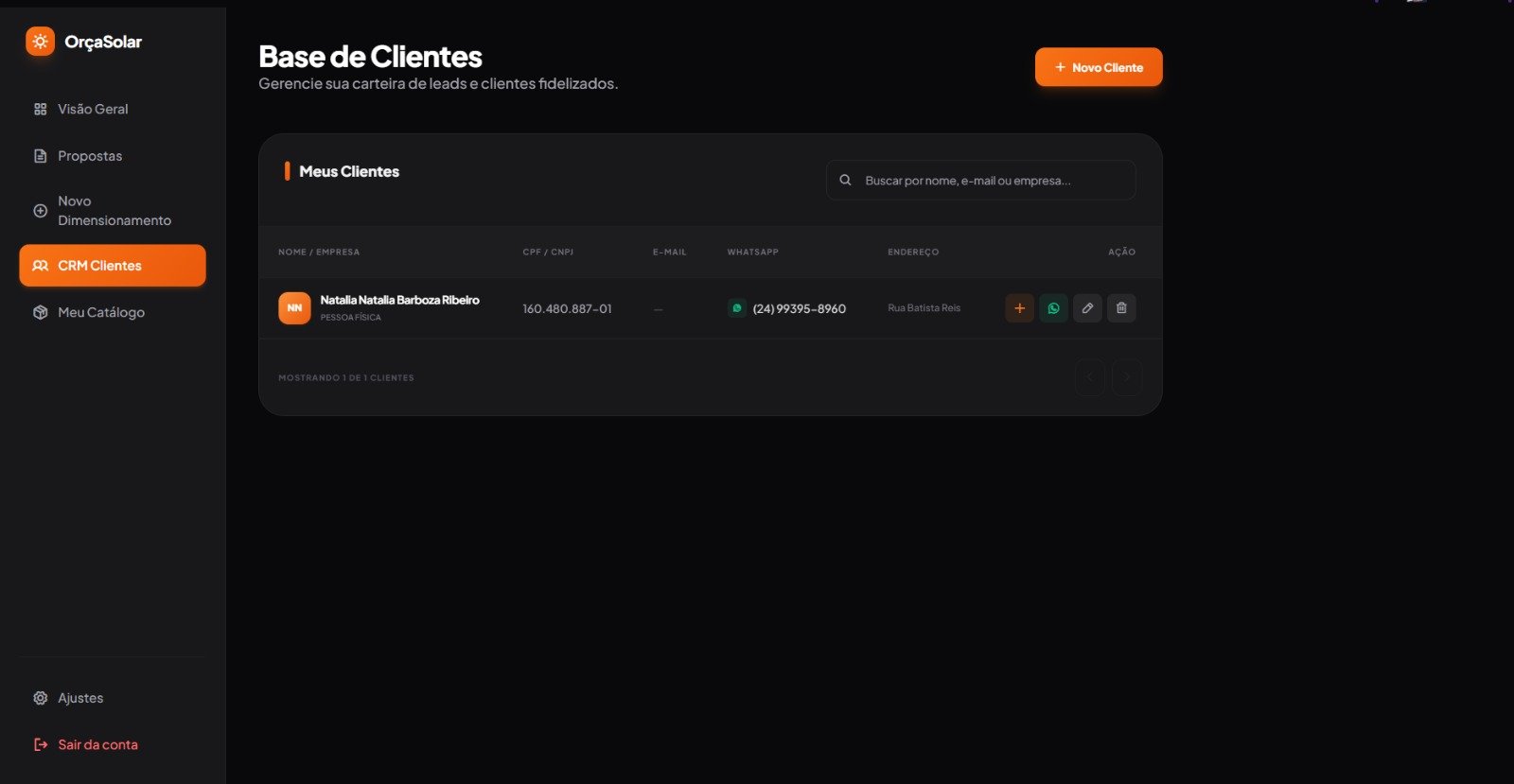
Task: Click the Propostas document icon
Action: (x=40, y=156)
